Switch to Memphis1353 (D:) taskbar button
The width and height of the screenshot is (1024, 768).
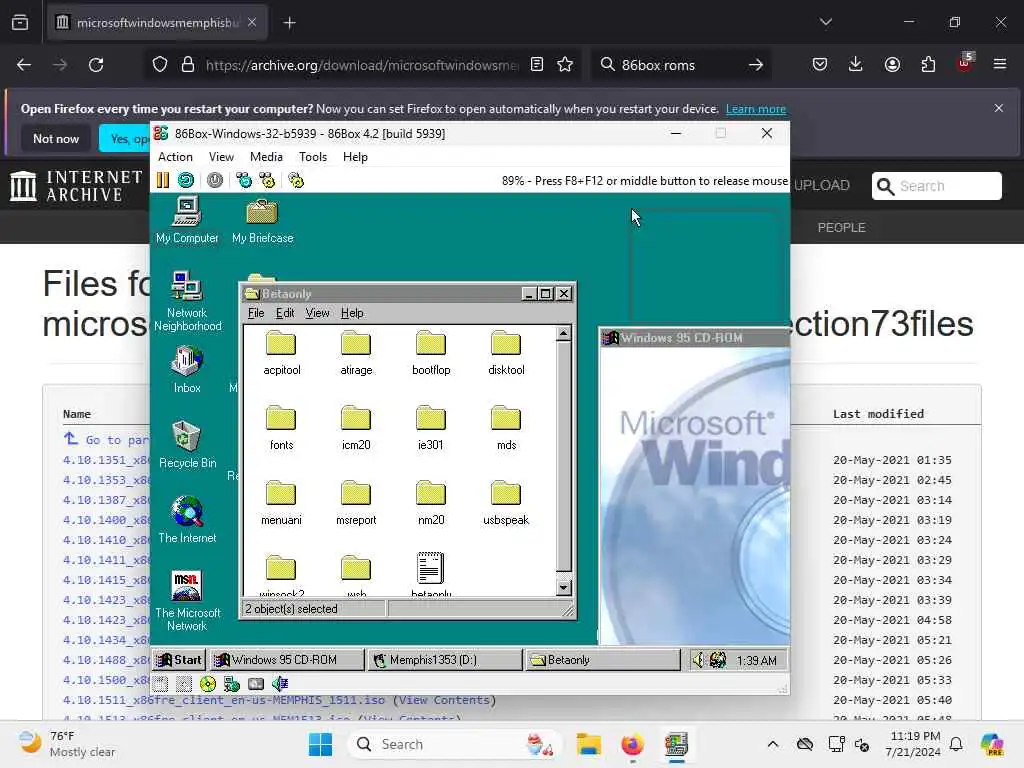tap(444, 660)
